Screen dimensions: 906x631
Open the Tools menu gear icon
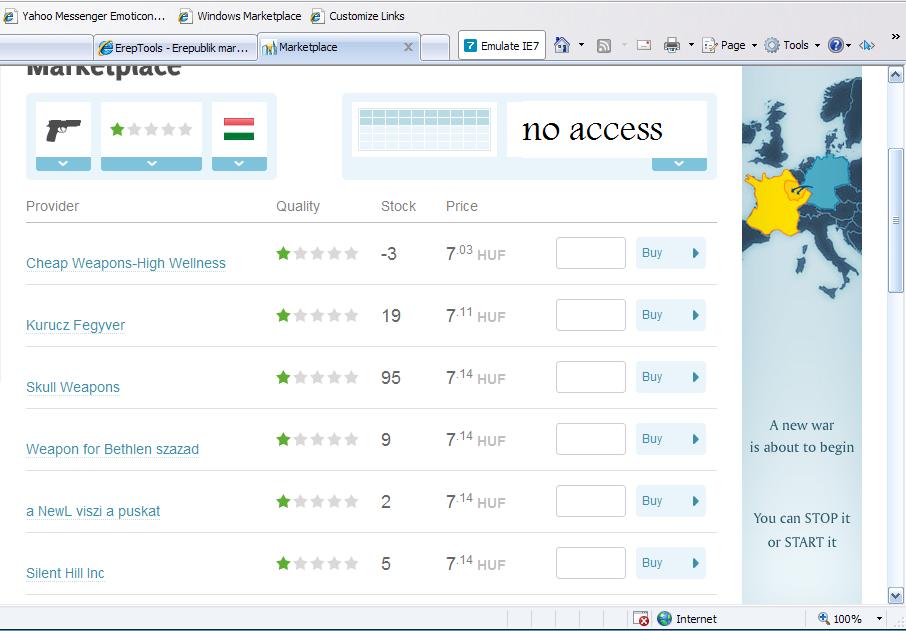click(772, 45)
